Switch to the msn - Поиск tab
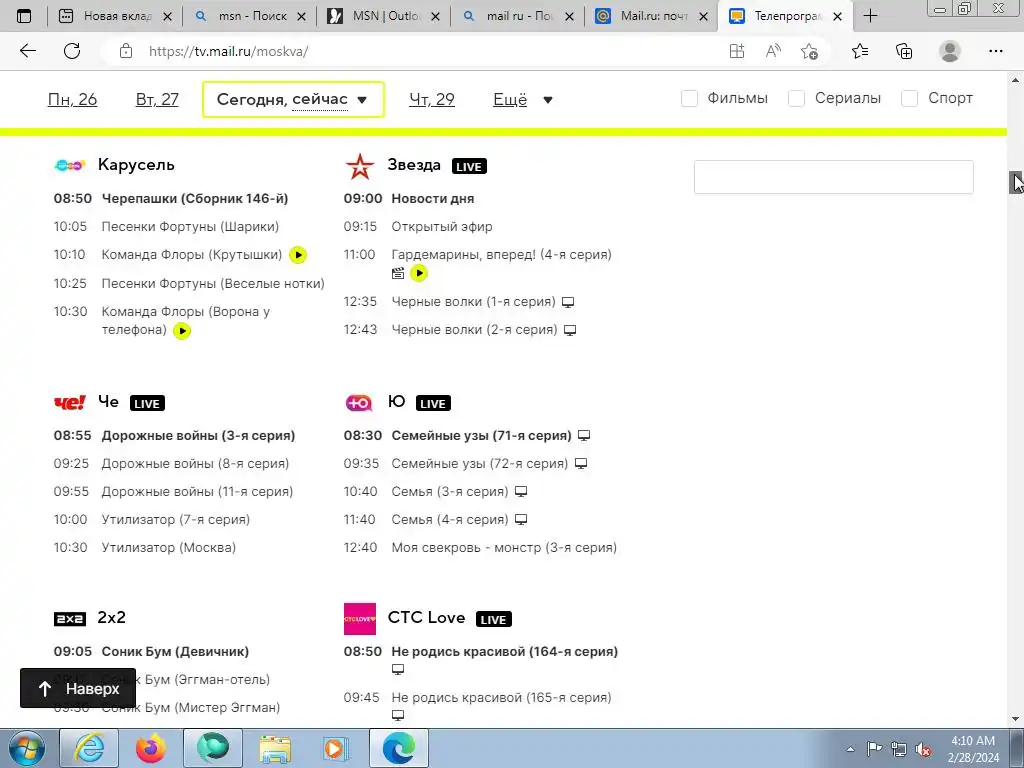1024x768 pixels. (x=249, y=16)
